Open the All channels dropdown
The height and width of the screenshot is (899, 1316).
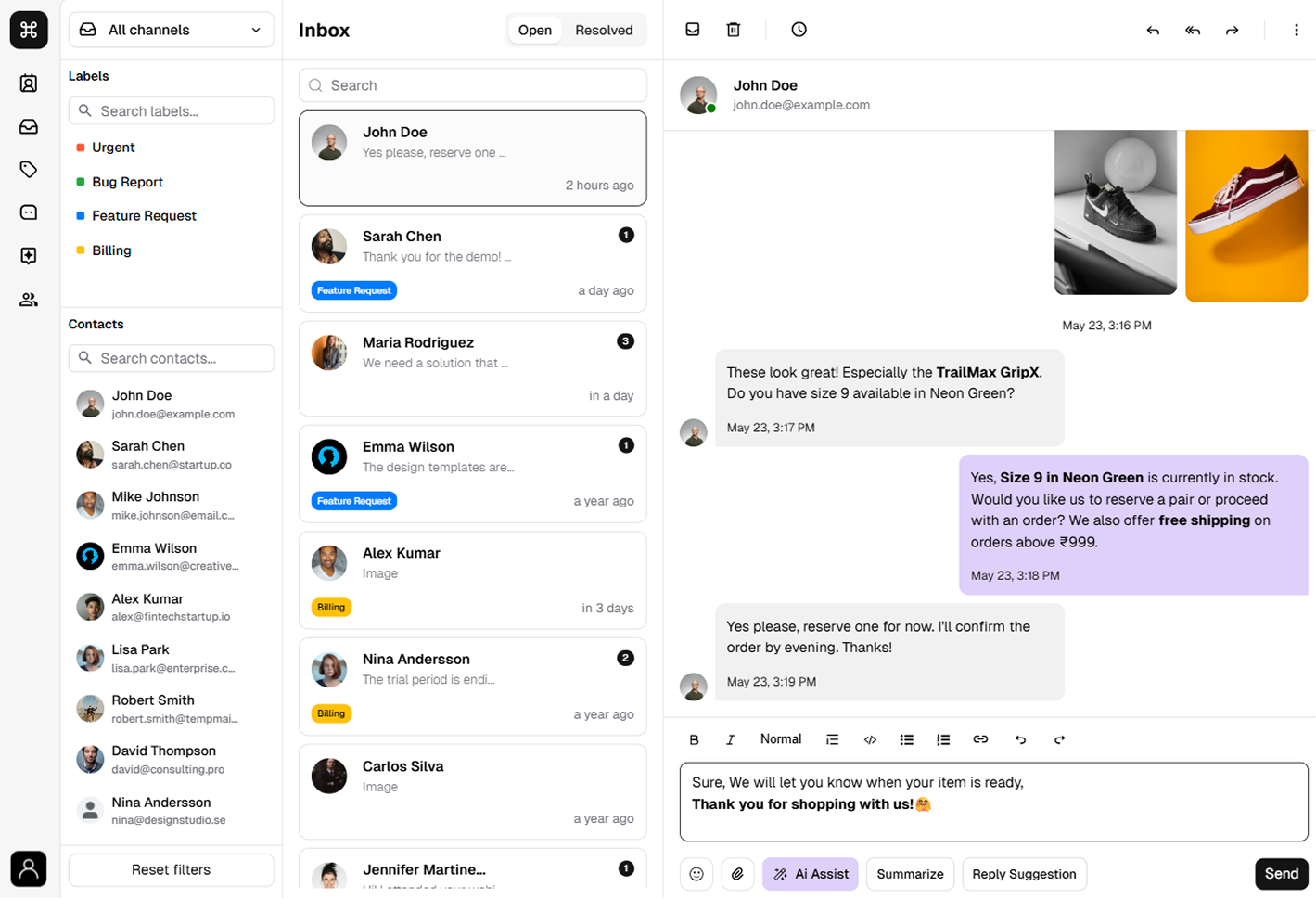pyautogui.click(x=172, y=30)
